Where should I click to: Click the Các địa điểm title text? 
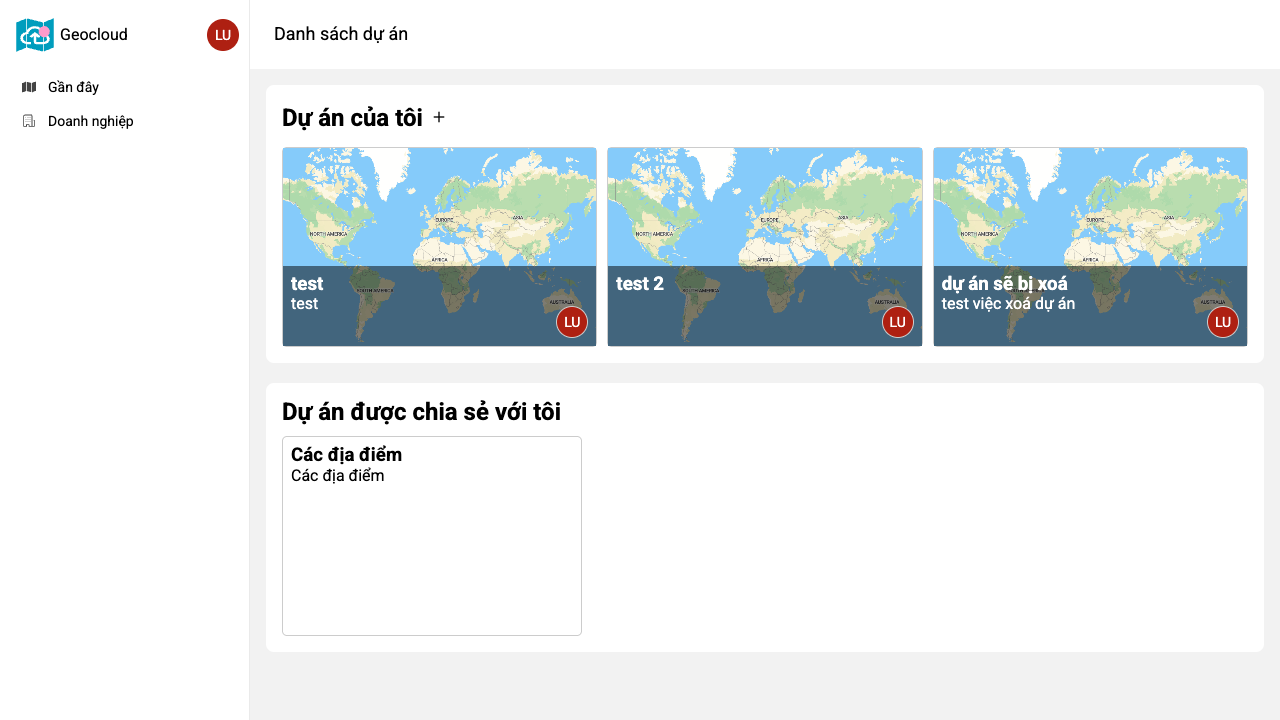pos(346,454)
